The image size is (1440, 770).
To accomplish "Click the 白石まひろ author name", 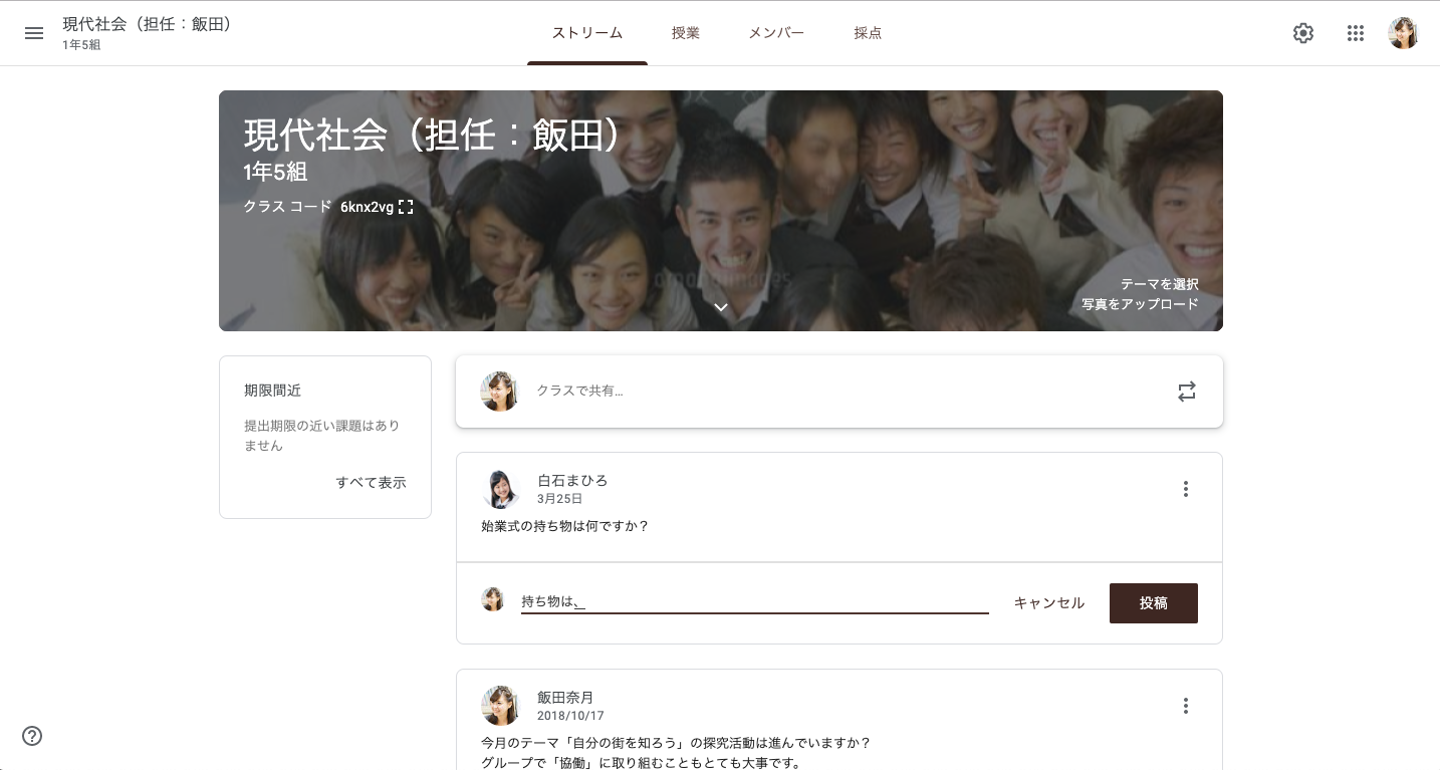I will pyautogui.click(x=572, y=480).
